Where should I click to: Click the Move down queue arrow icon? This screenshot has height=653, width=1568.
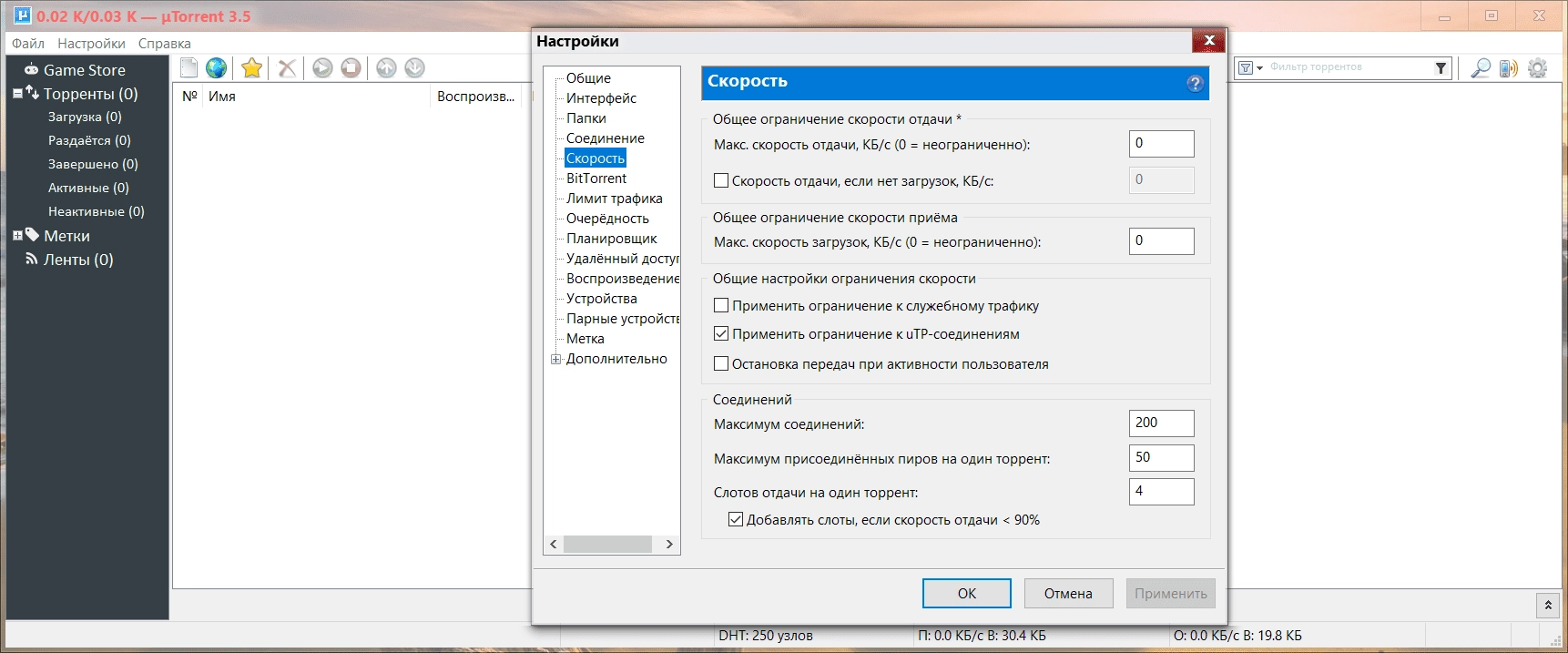pos(414,67)
